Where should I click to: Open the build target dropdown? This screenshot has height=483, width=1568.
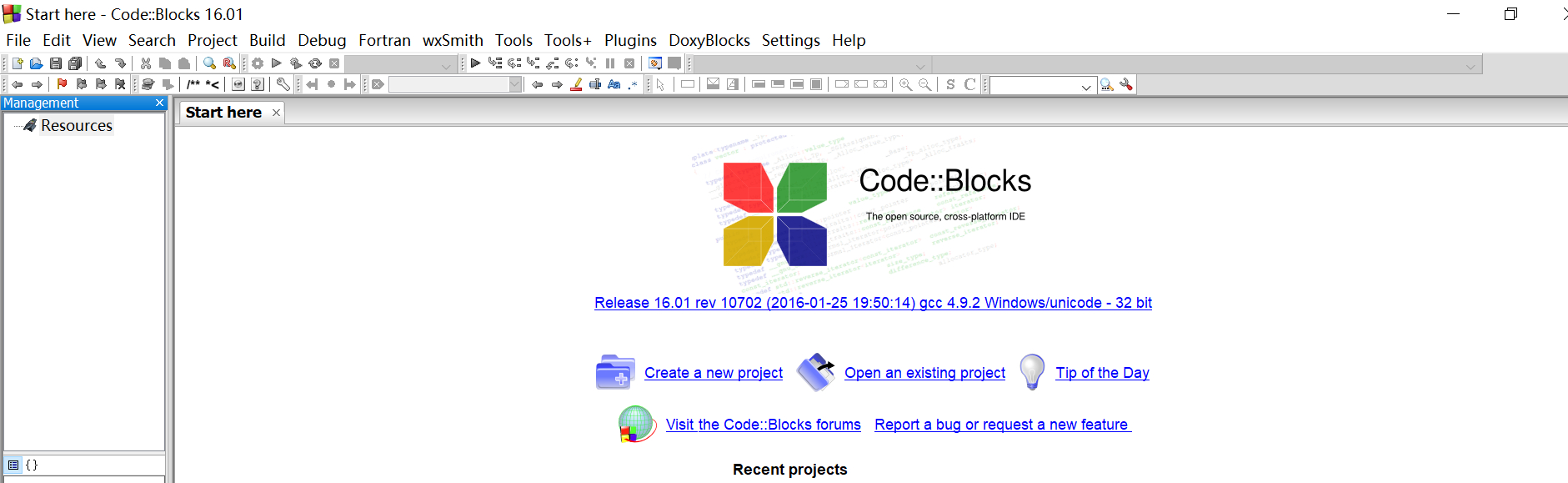coord(401,64)
